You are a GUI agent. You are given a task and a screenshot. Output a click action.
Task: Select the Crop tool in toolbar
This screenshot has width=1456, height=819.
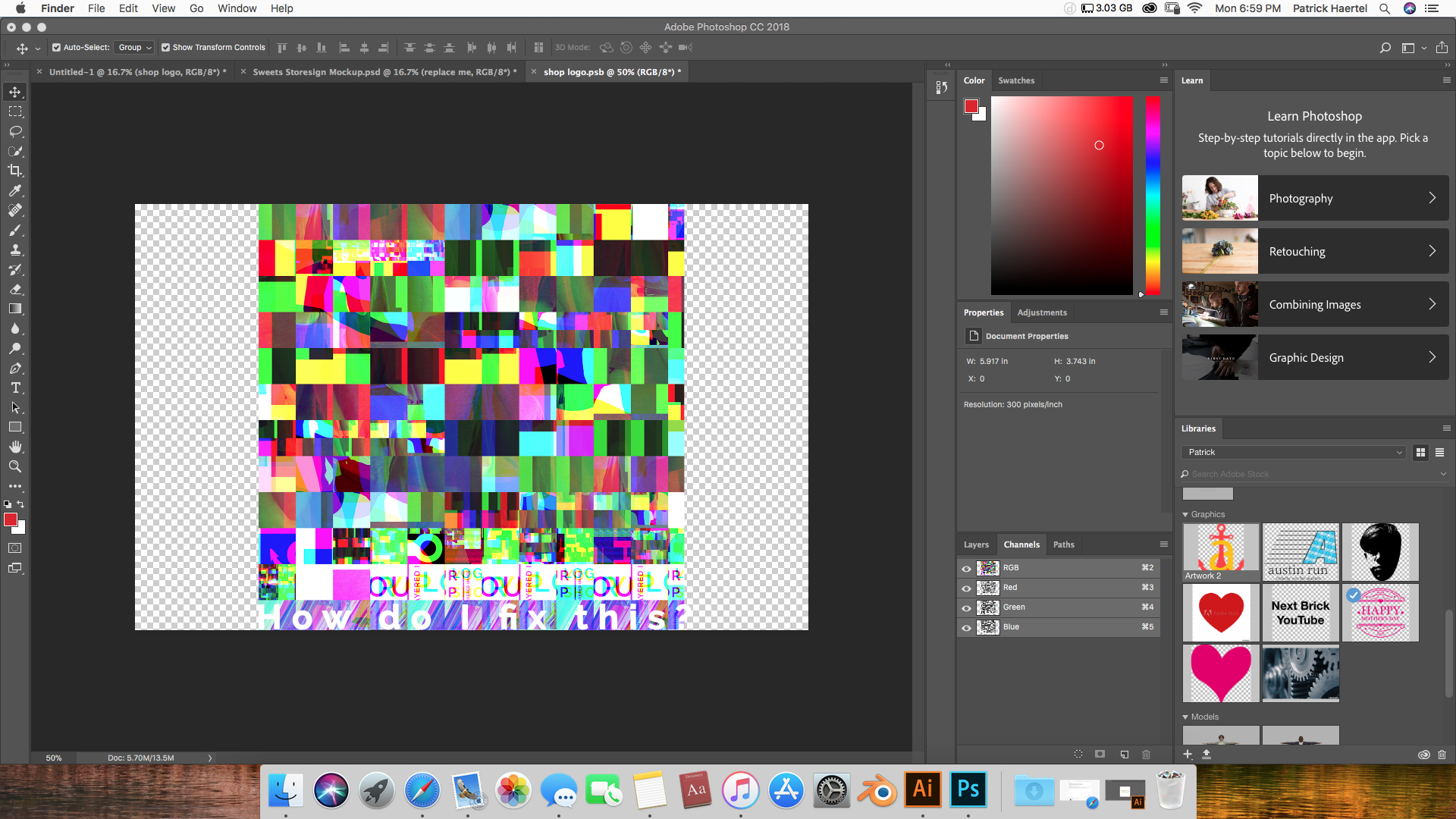tap(15, 171)
